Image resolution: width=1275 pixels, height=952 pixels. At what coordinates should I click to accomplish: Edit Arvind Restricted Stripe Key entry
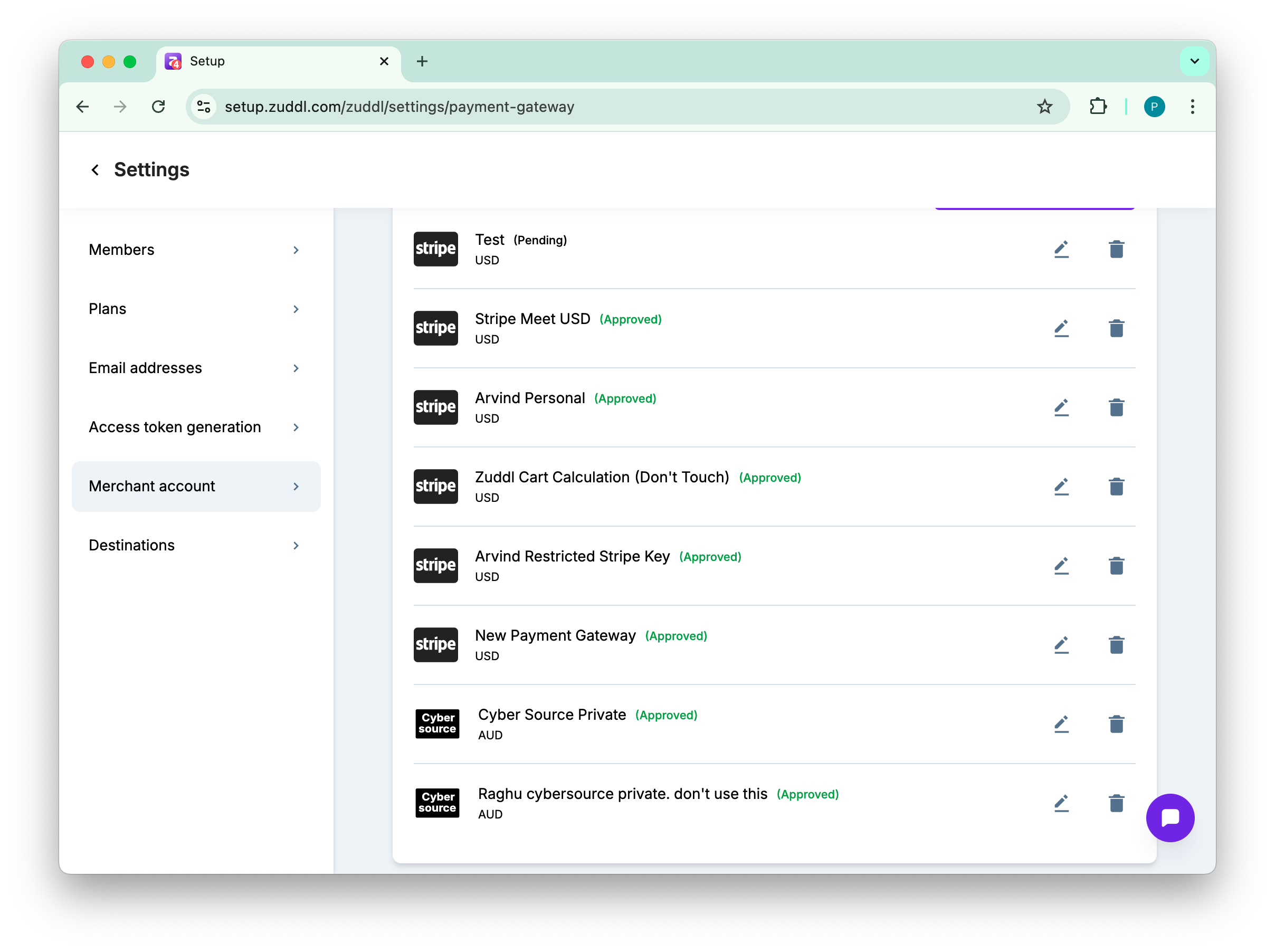[x=1061, y=566]
